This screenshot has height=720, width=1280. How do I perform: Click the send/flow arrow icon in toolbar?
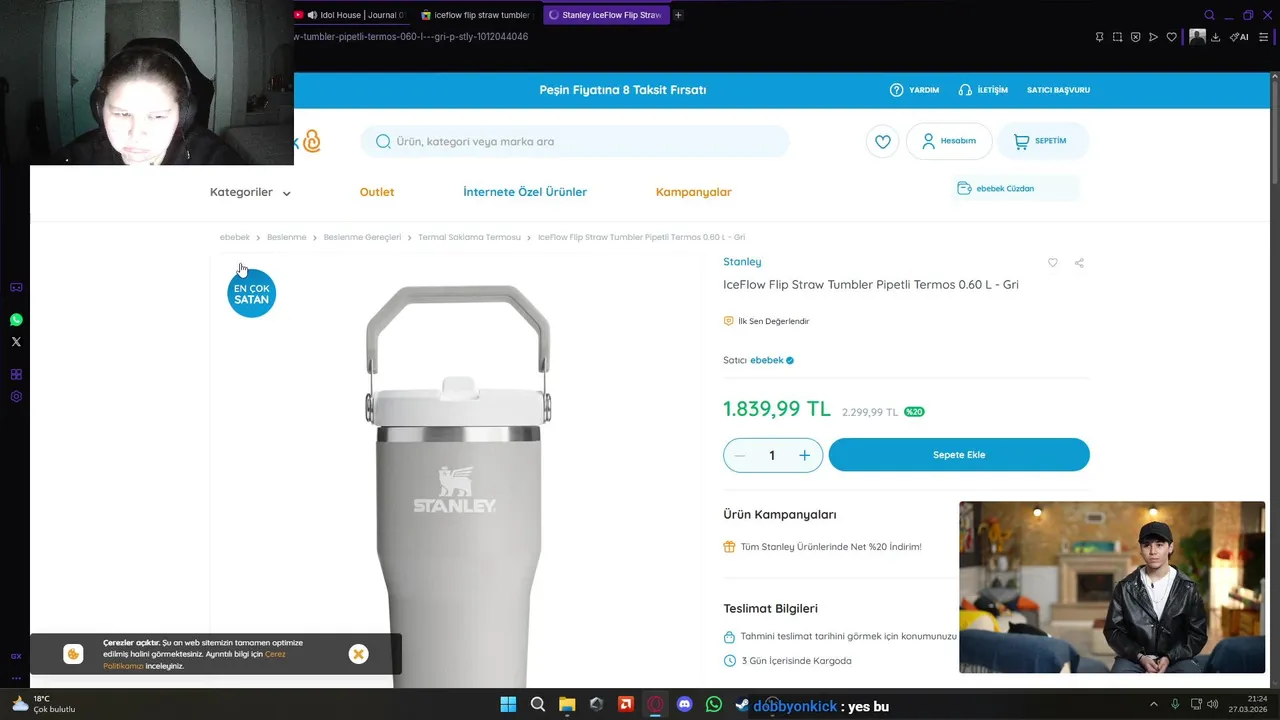point(1153,37)
